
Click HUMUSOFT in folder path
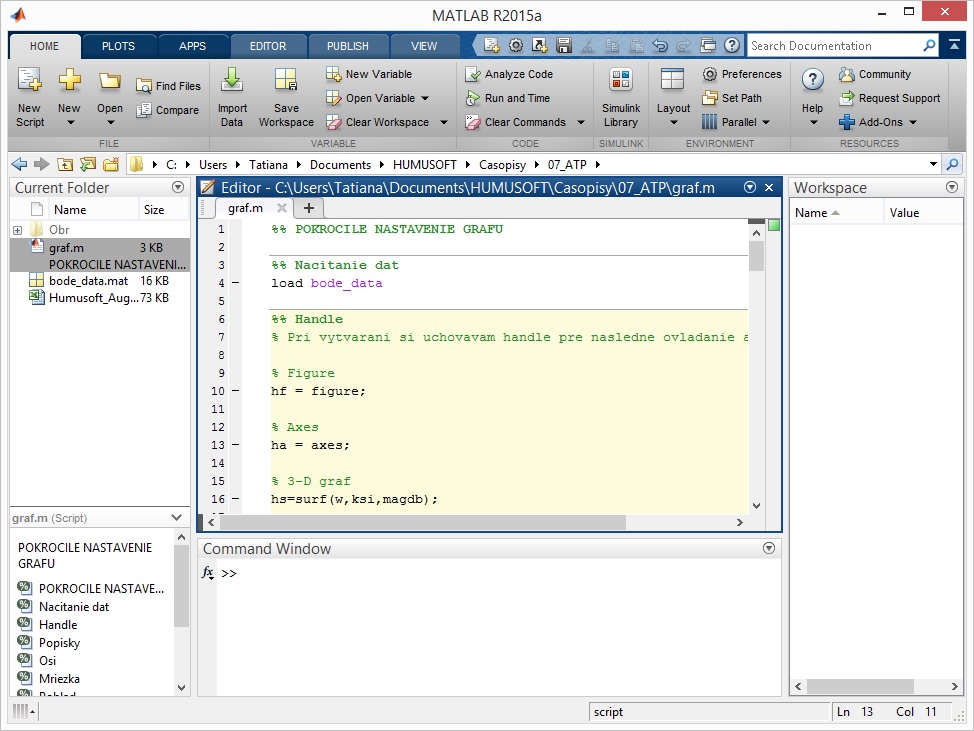click(x=424, y=165)
